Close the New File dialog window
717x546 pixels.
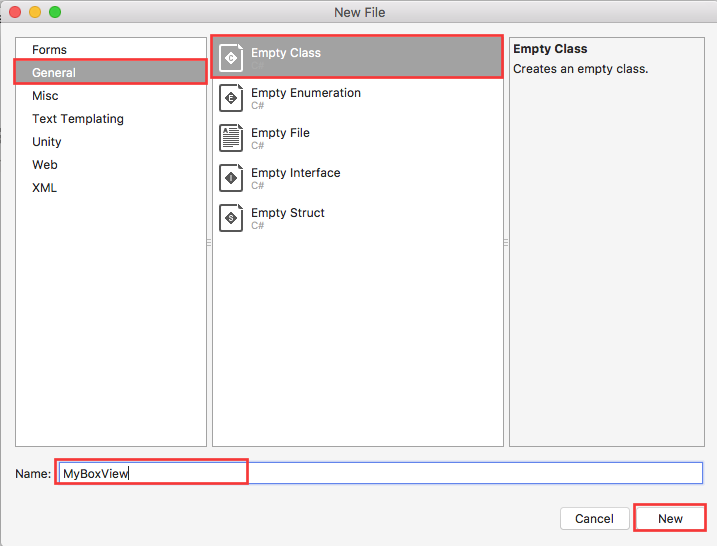pyautogui.click(x=14, y=12)
